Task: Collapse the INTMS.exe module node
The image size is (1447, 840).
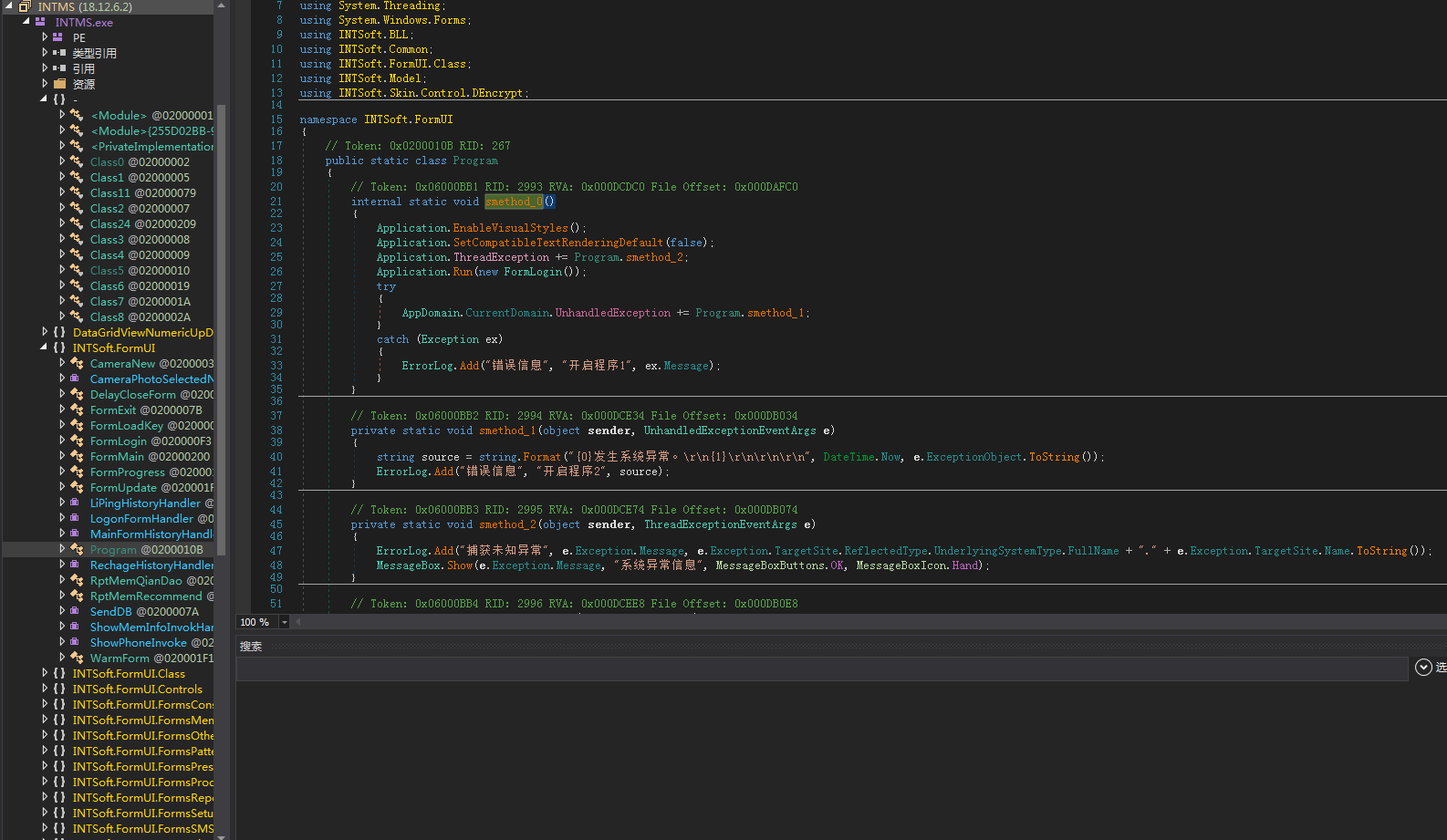Action: [x=26, y=22]
